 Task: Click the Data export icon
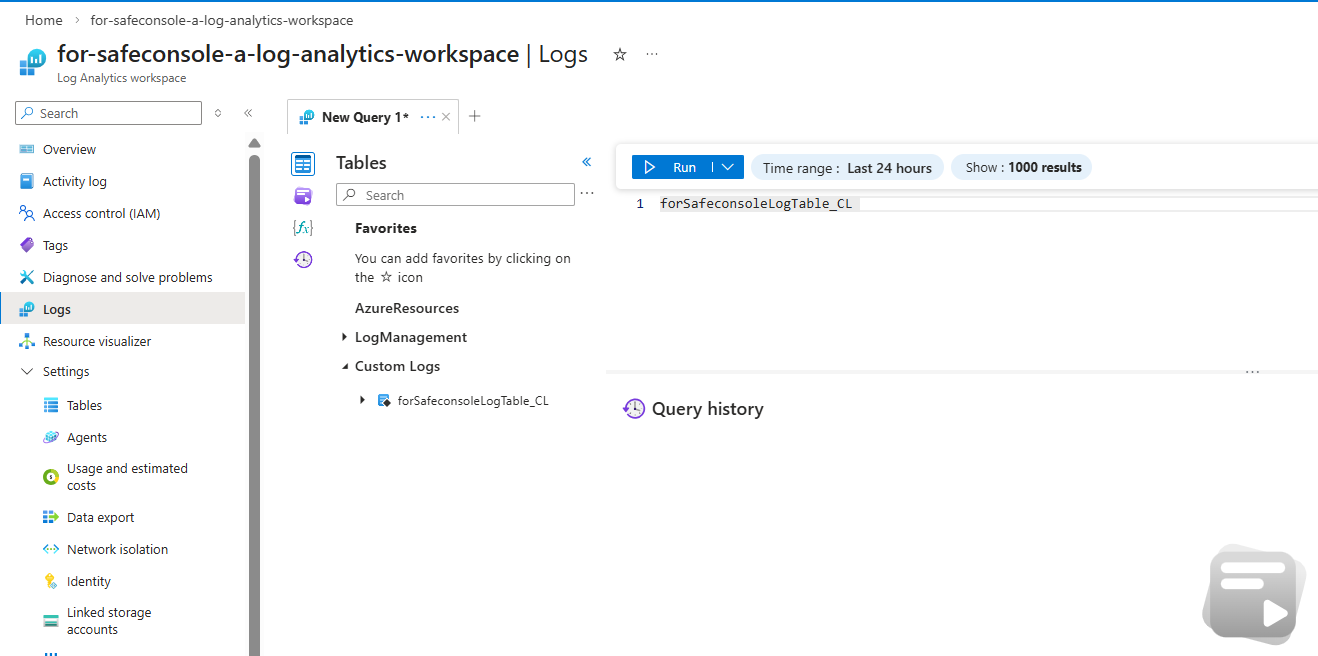pyautogui.click(x=51, y=517)
